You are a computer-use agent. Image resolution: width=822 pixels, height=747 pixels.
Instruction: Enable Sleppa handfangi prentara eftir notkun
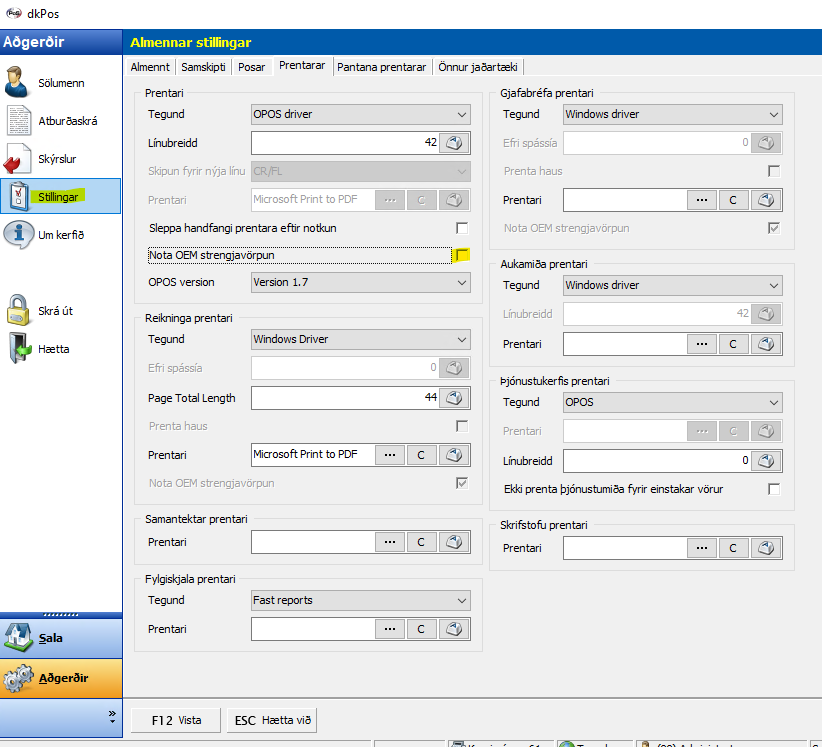point(462,228)
